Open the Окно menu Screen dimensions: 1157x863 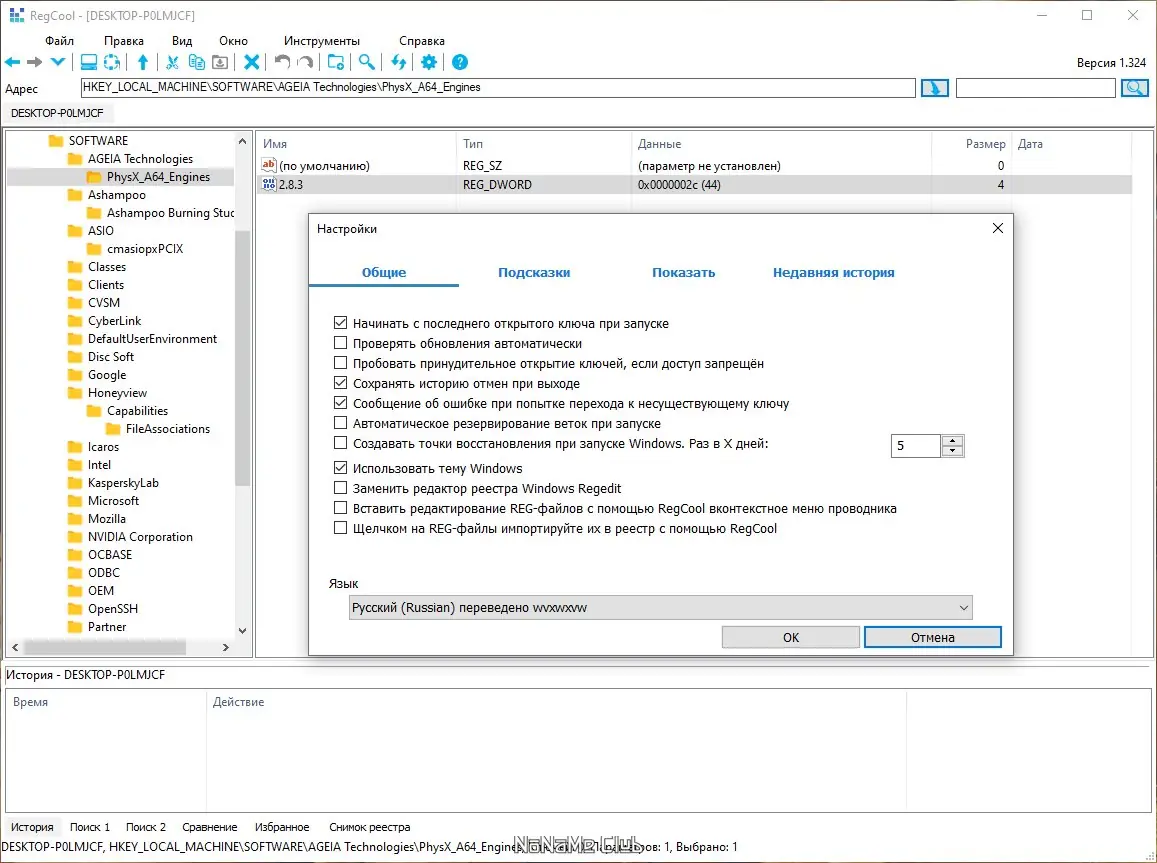pyautogui.click(x=233, y=41)
